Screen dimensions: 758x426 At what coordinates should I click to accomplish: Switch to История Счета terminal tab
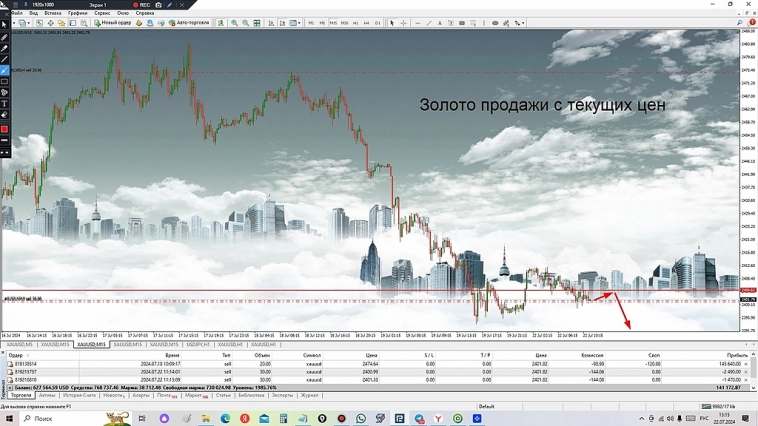(x=79, y=396)
